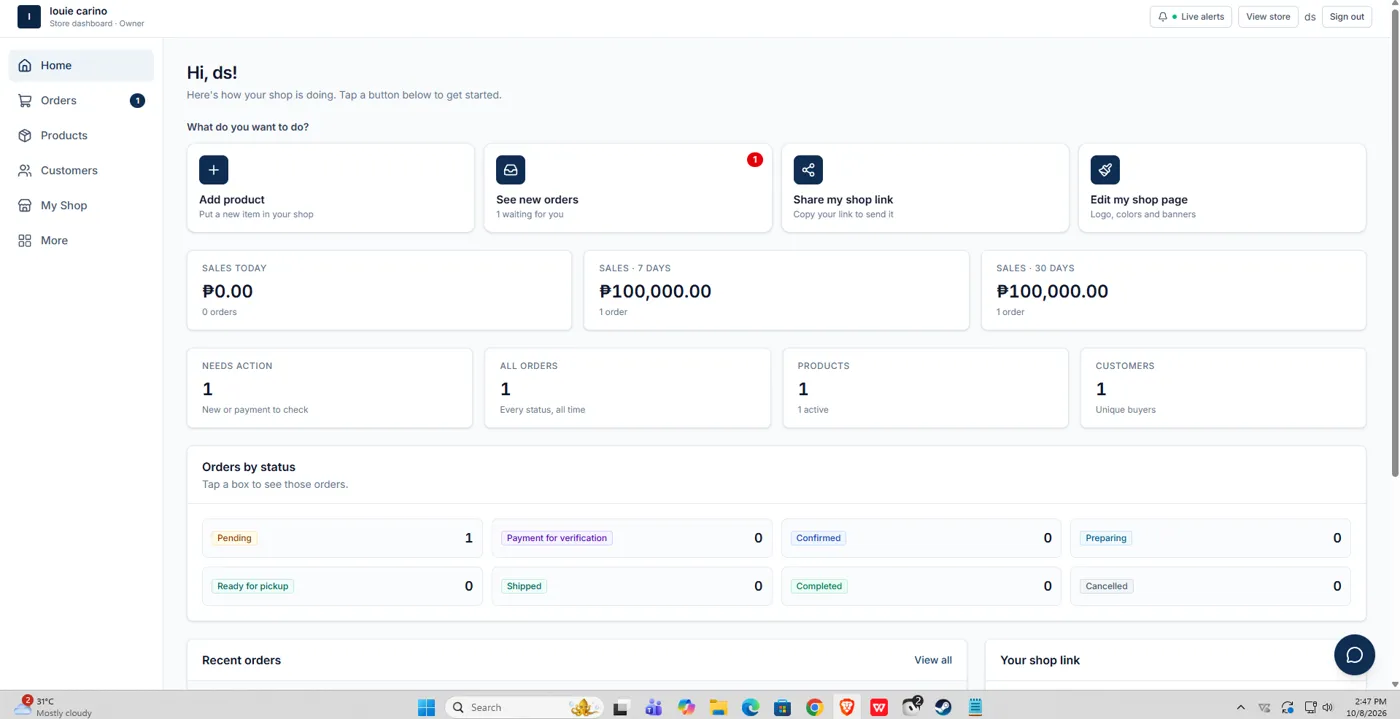Open File Explorer from the taskbar
Image resolution: width=1400 pixels, height=719 pixels.
718,707
